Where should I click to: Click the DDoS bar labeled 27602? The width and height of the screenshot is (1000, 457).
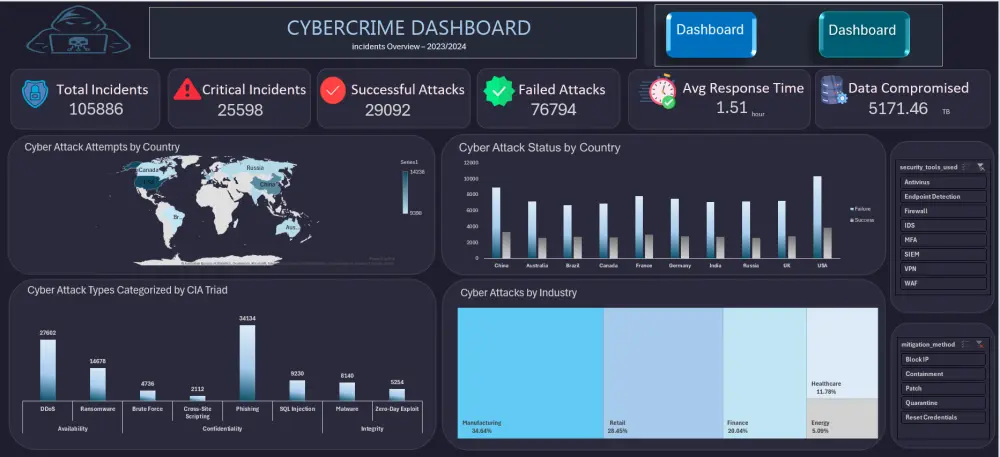point(48,370)
